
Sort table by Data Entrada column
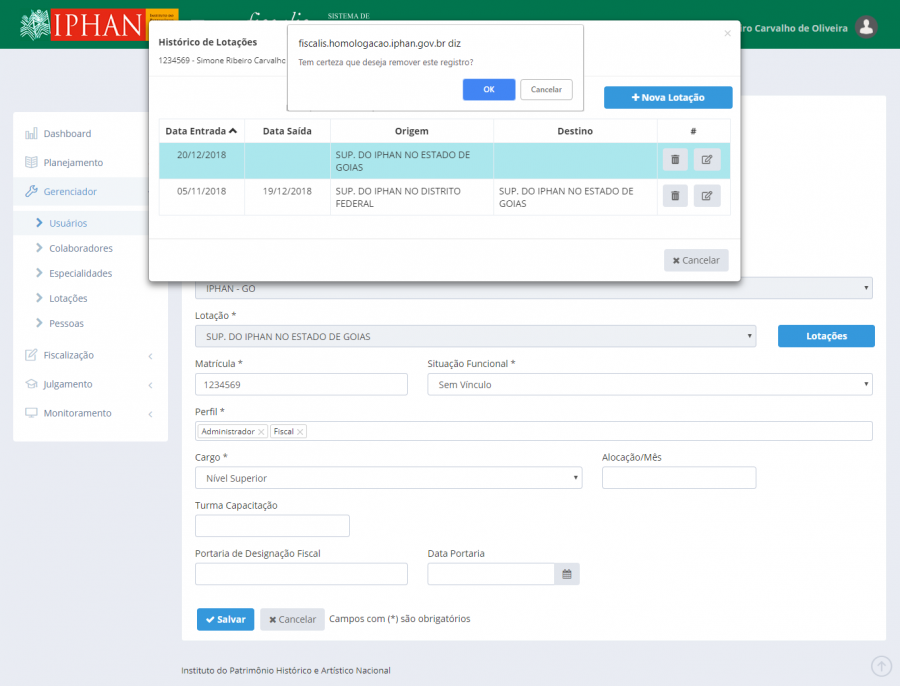[x=201, y=131]
